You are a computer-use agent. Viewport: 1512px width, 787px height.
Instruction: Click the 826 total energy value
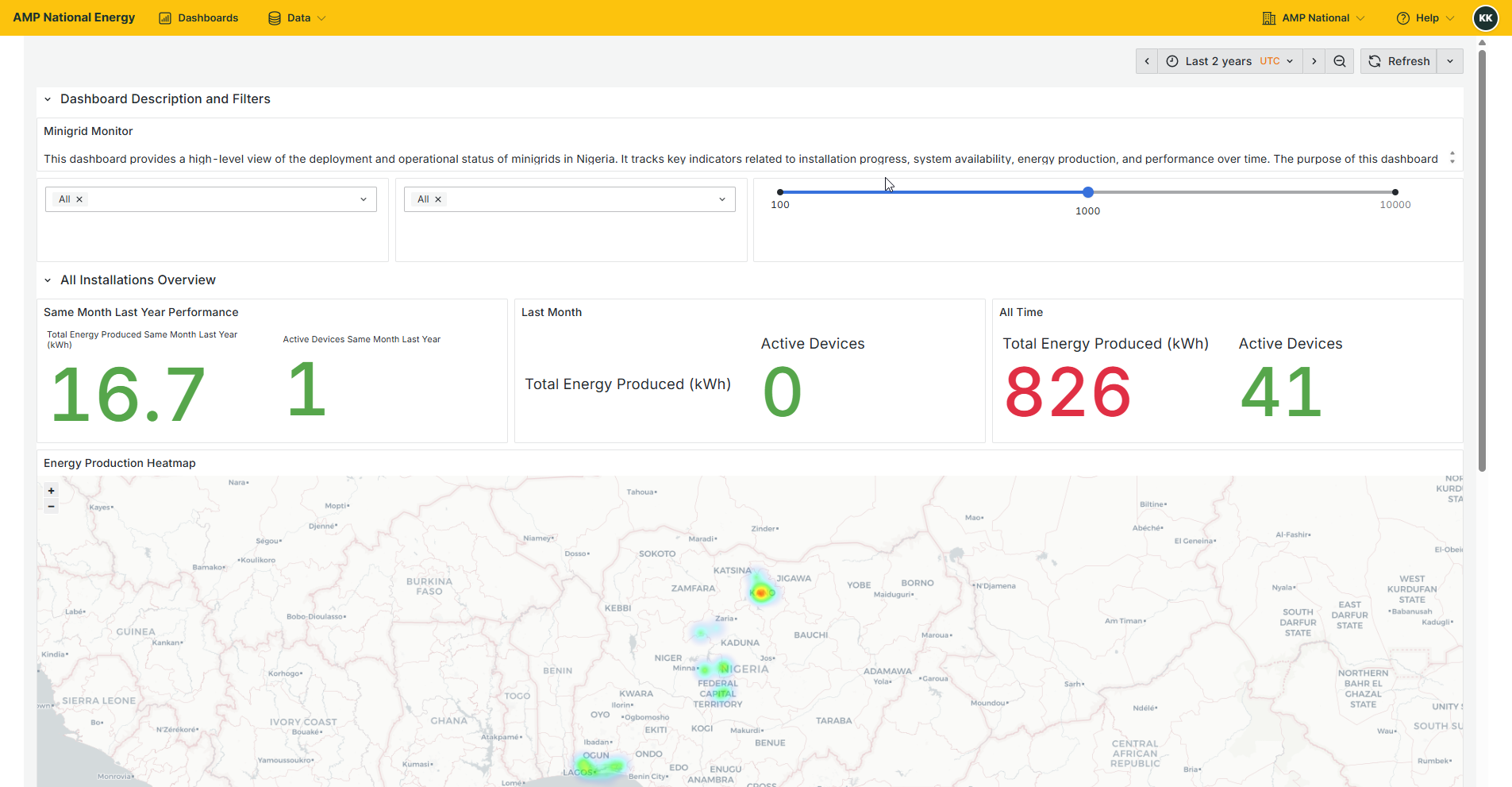1068,392
